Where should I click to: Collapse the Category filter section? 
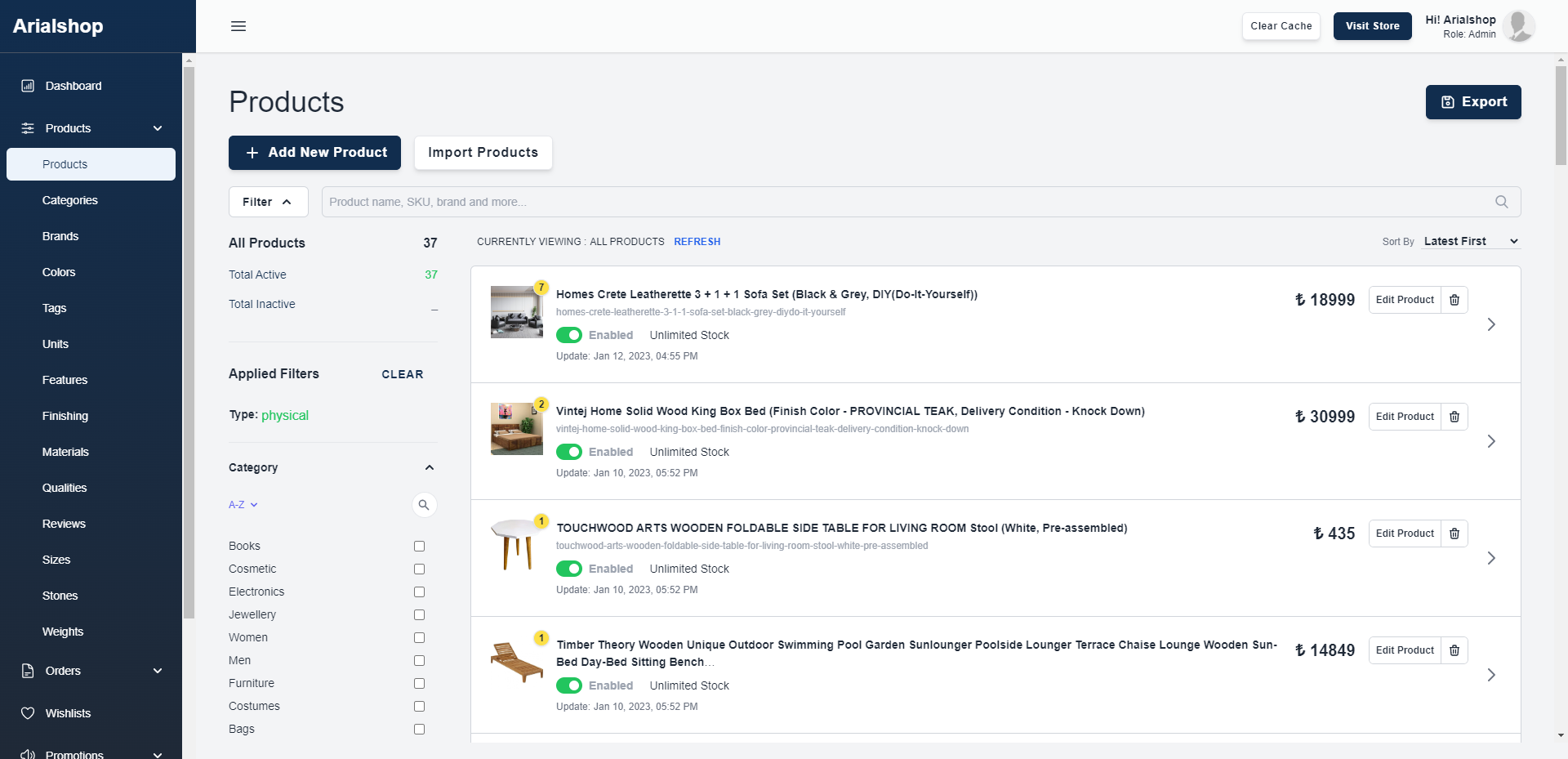(x=430, y=467)
